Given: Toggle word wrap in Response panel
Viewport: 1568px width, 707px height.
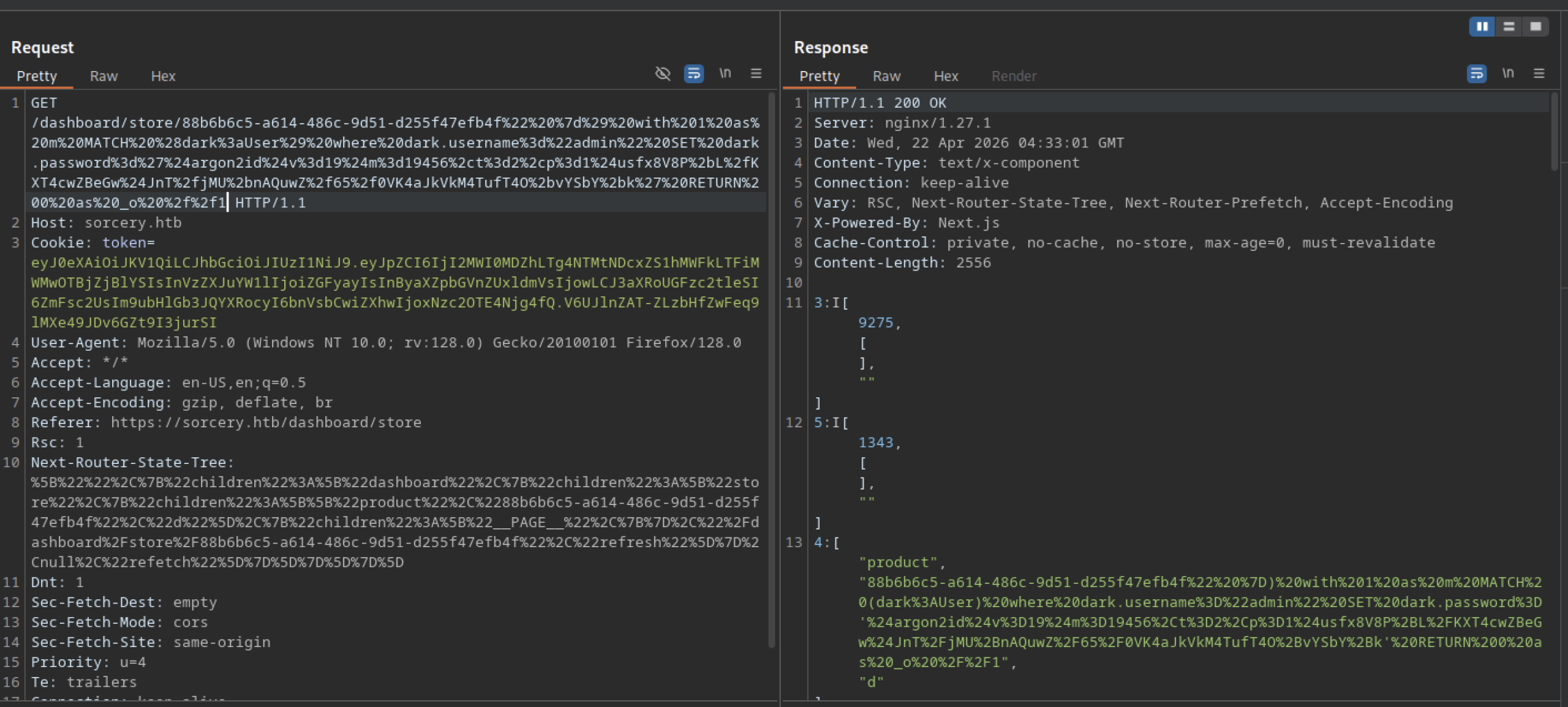Looking at the screenshot, I should [1476, 74].
